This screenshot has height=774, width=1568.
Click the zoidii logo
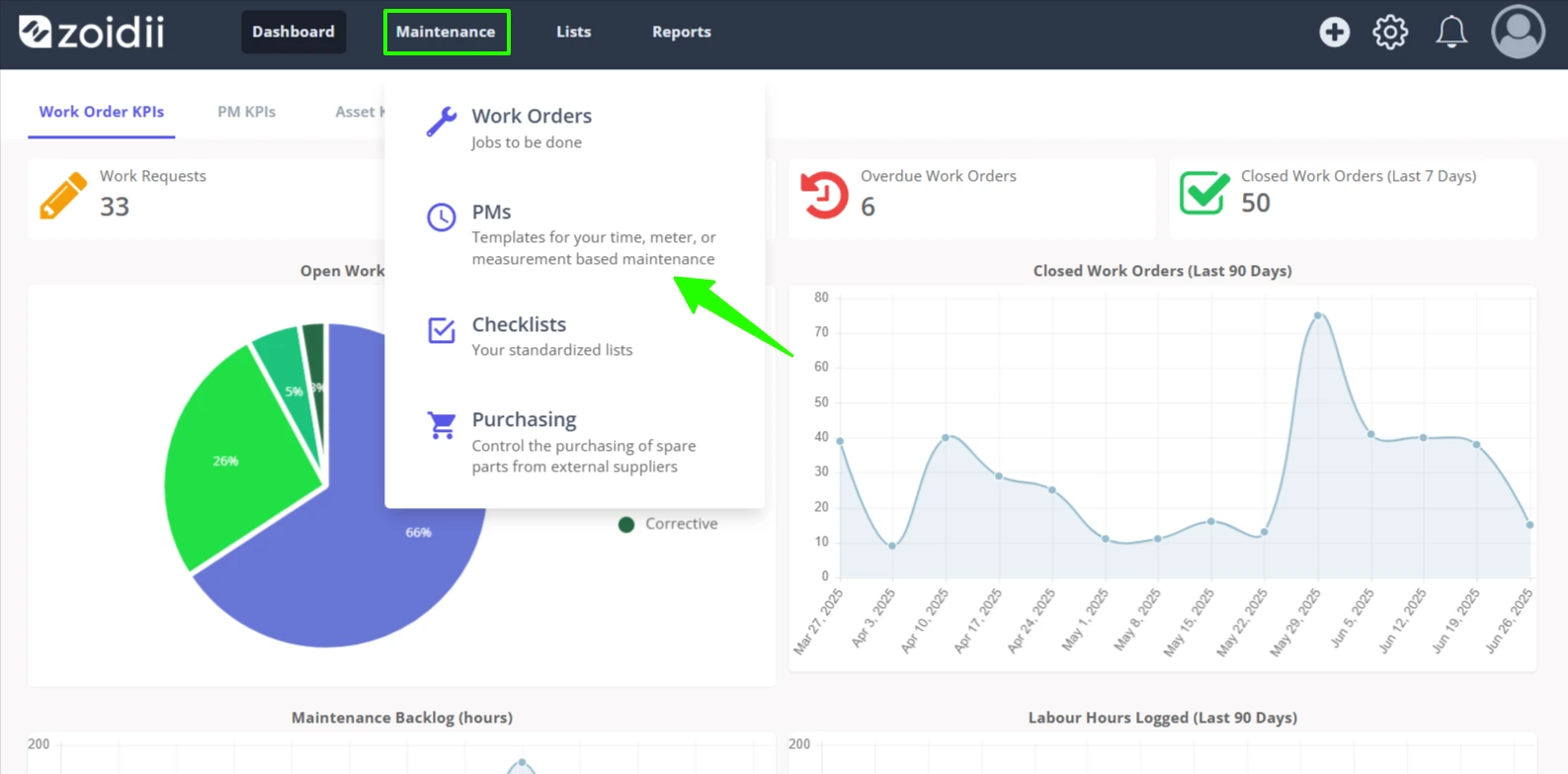(x=91, y=32)
